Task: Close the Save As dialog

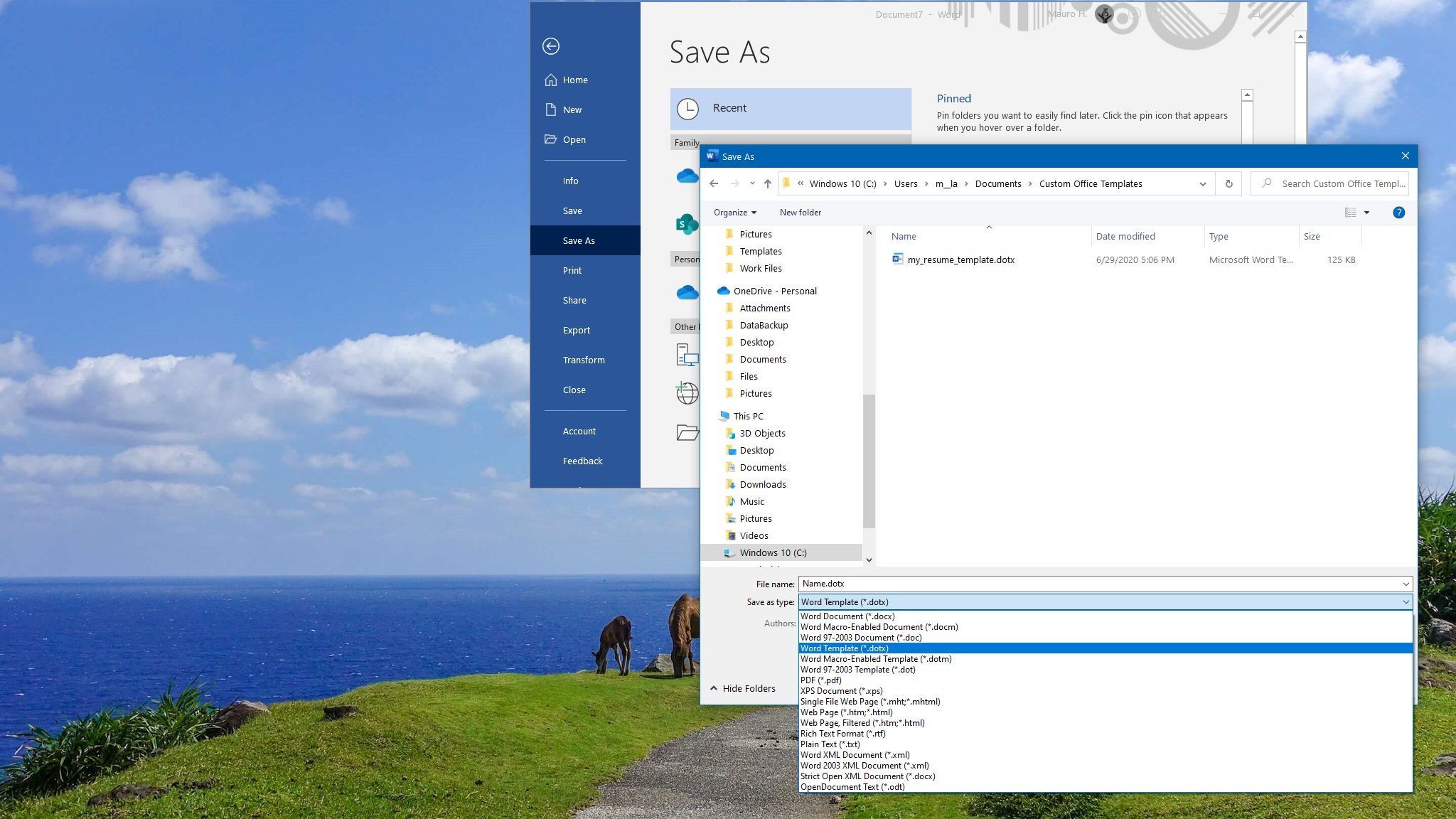Action: tap(1405, 156)
